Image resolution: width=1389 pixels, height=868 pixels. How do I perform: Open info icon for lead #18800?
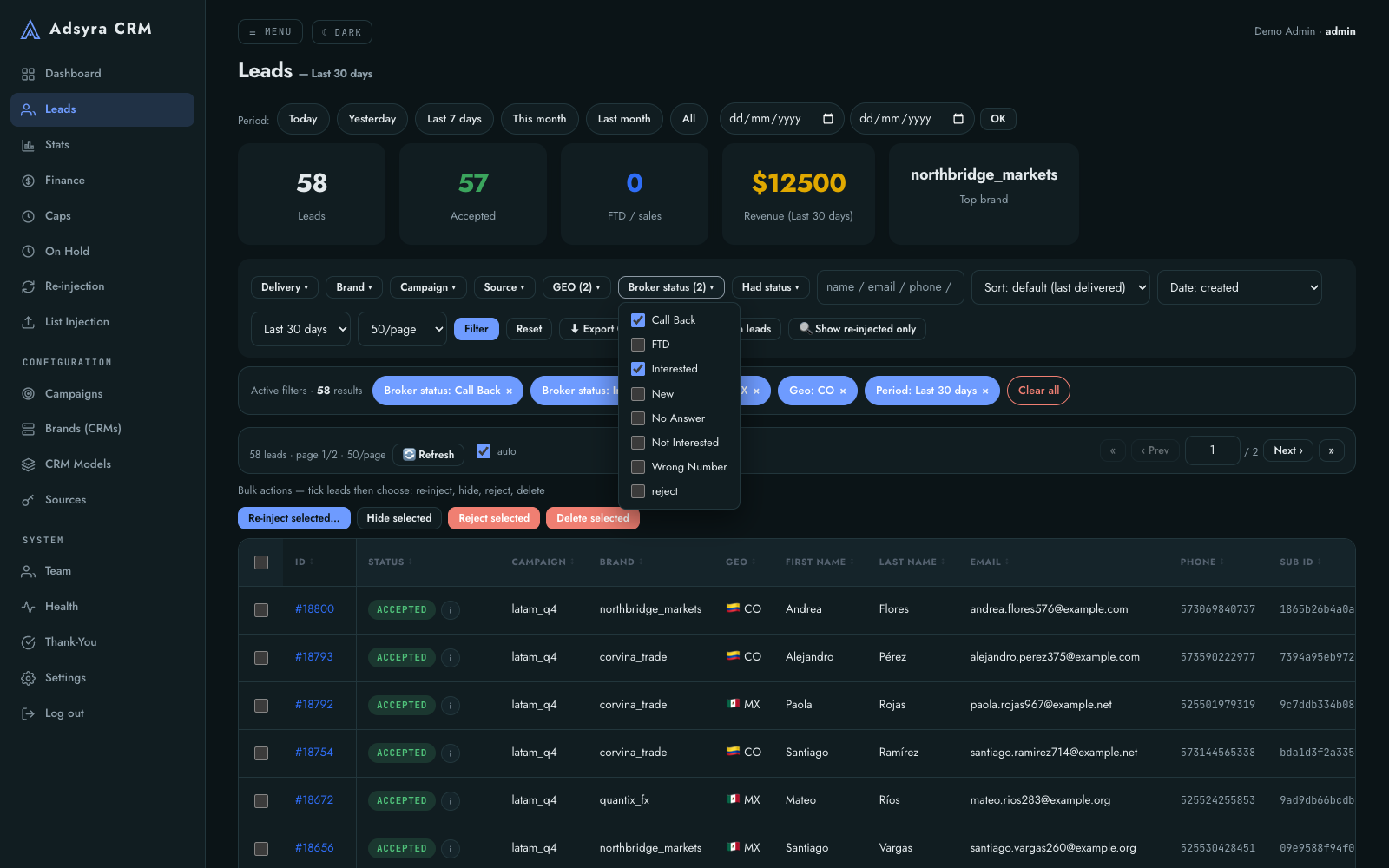pyautogui.click(x=451, y=610)
